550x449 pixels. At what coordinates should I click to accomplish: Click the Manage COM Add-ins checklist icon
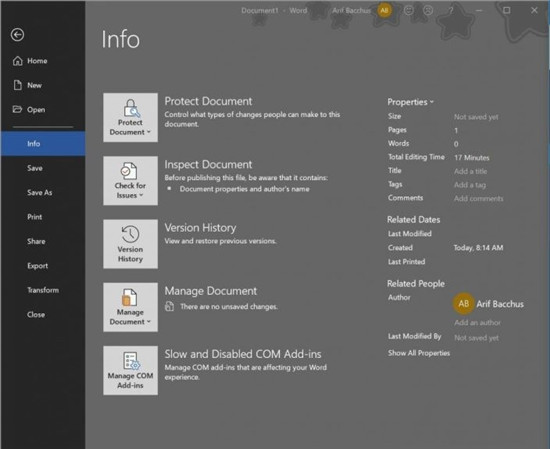131,361
